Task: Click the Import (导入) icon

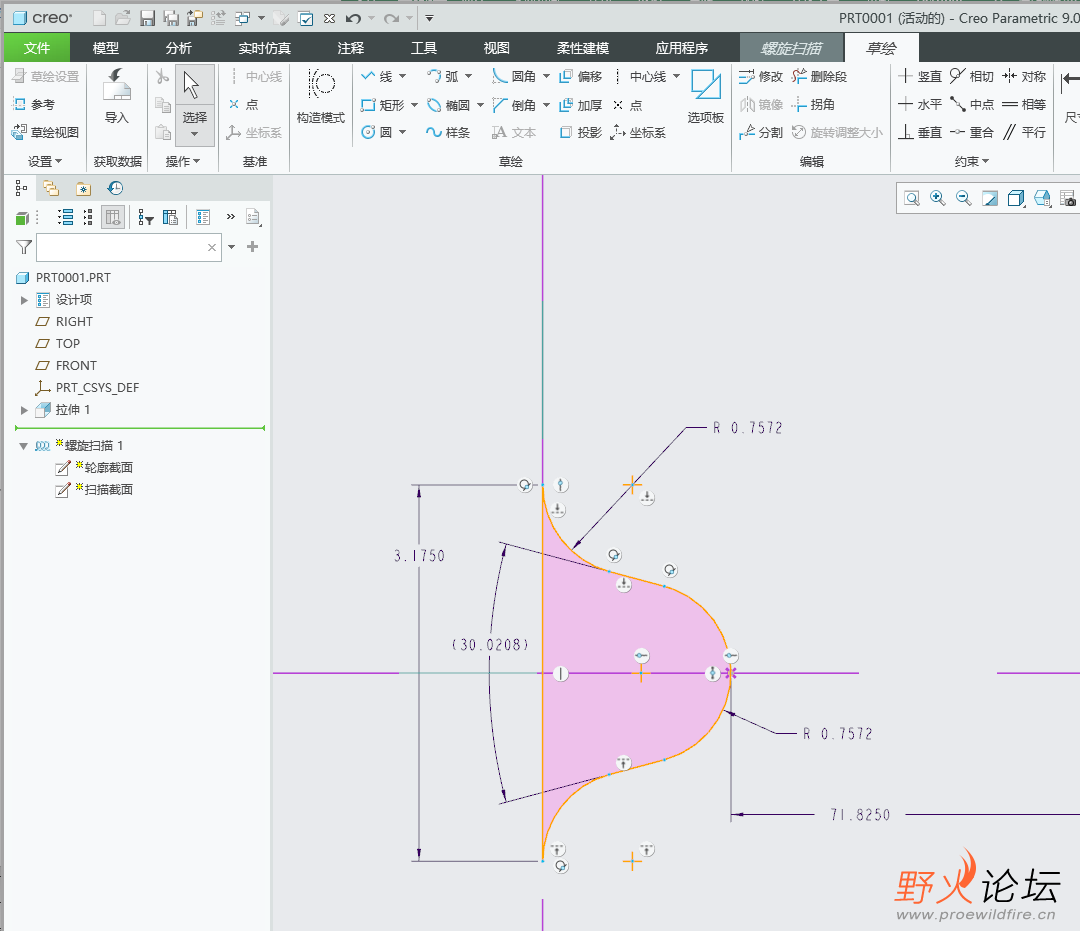Action: [116, 96]
